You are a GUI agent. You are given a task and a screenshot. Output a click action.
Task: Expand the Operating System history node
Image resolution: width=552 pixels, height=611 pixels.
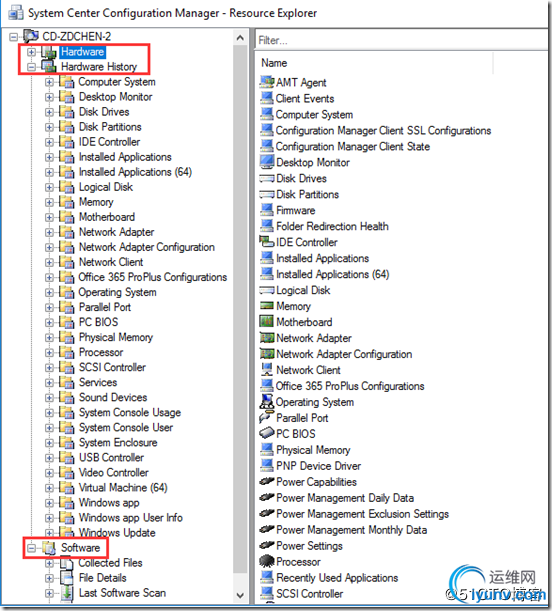49,292
